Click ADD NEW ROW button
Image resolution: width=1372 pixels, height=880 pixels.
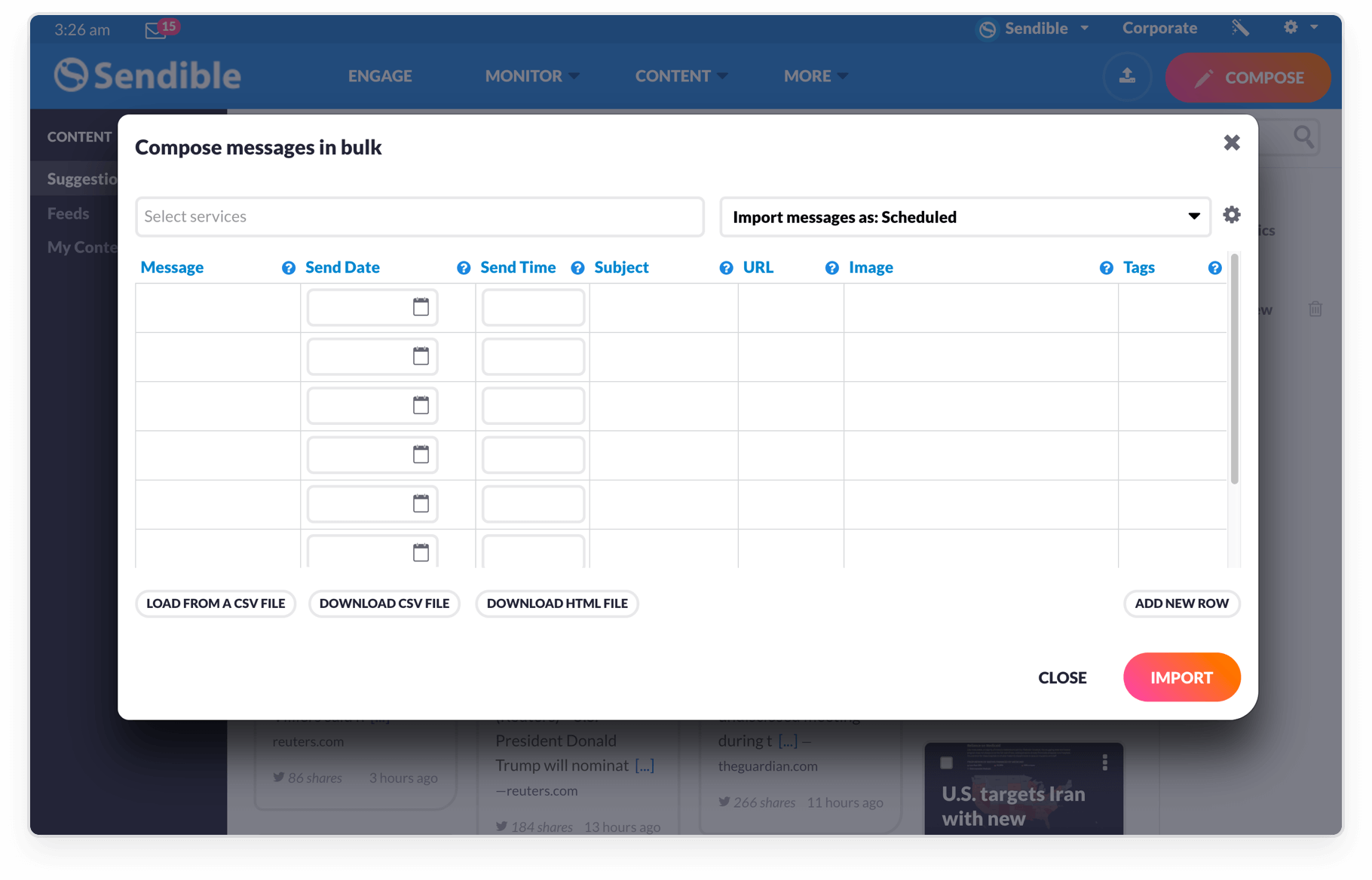(x=1181, y=603)
